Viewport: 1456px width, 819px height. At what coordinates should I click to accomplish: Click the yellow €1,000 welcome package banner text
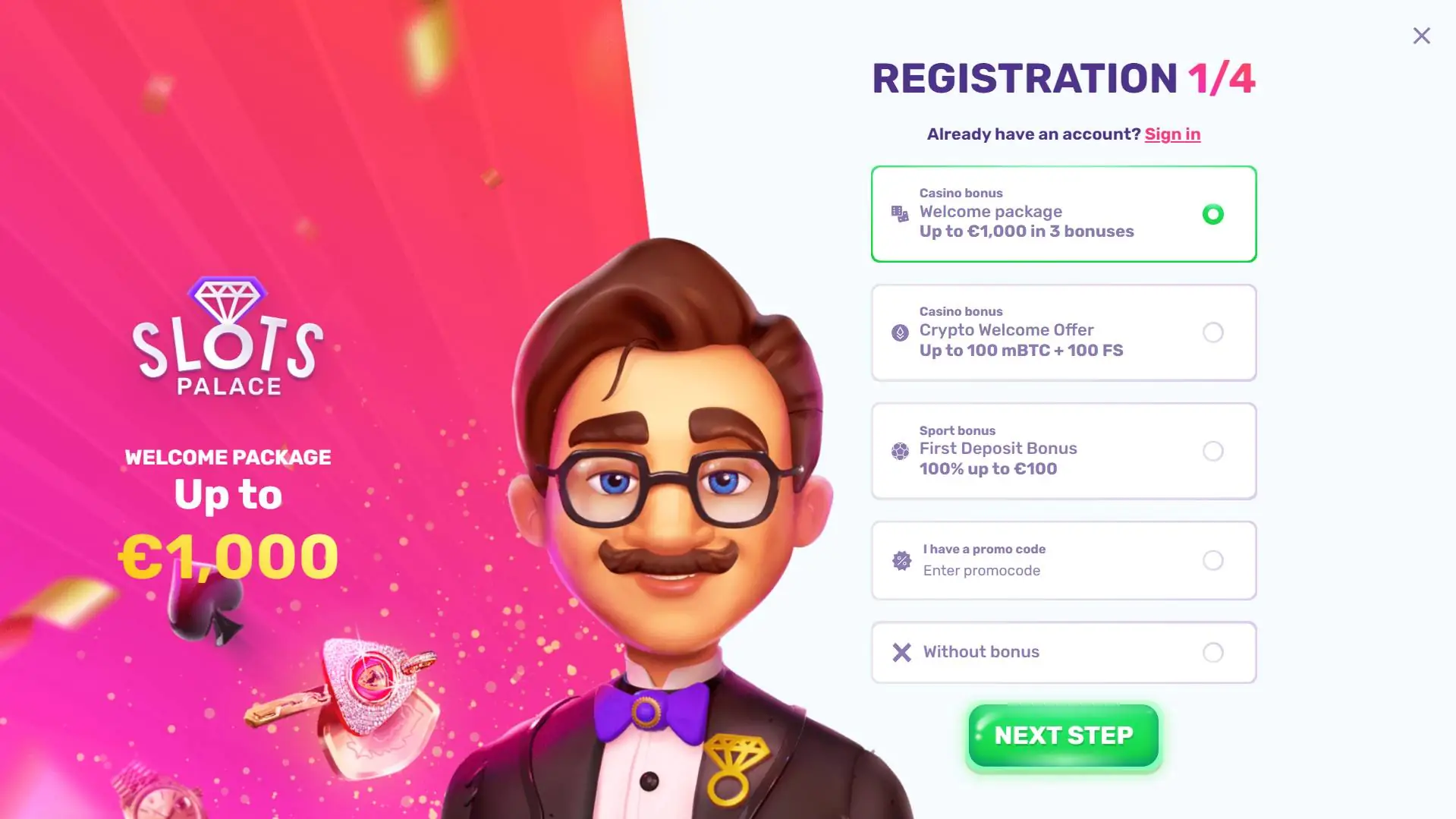coord(228,556)
